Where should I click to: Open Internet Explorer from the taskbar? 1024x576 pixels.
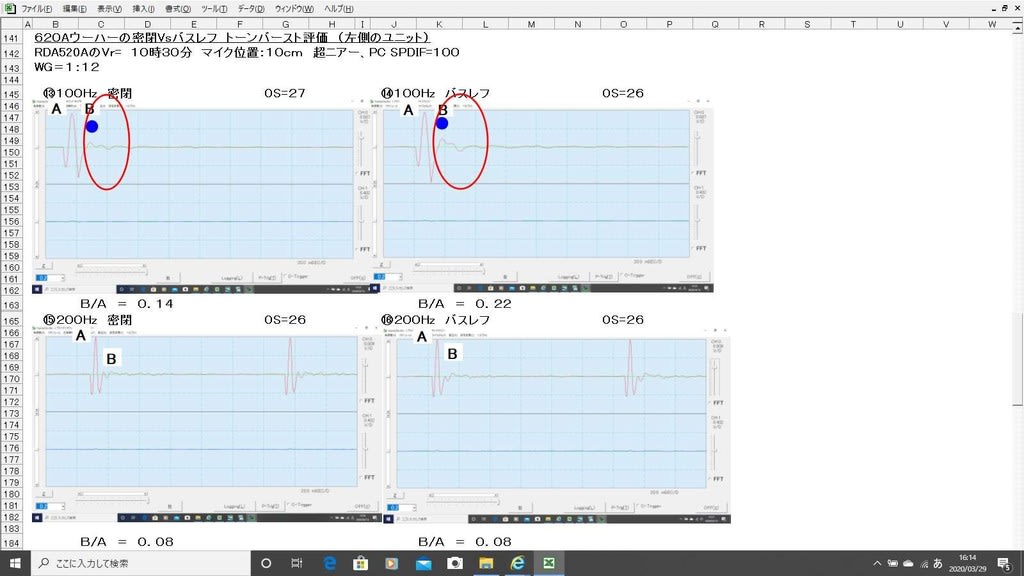518,563
